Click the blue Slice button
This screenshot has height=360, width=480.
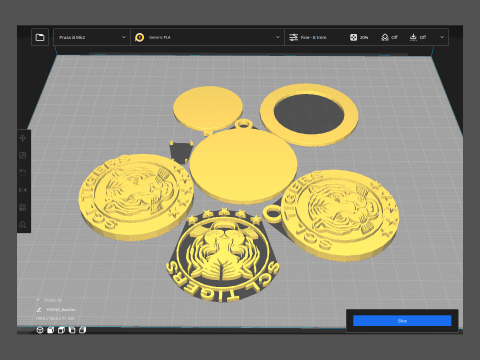(x=402, y=321)
